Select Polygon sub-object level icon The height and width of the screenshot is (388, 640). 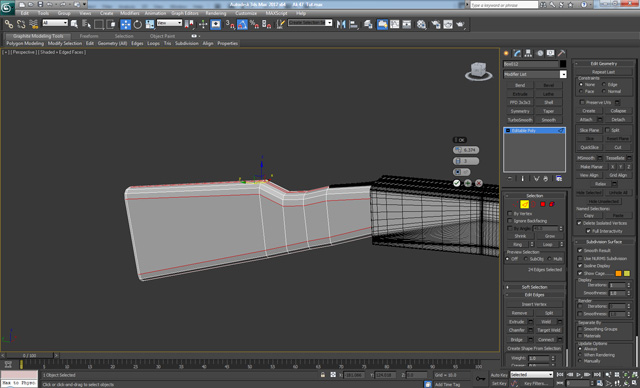[543, 204]
